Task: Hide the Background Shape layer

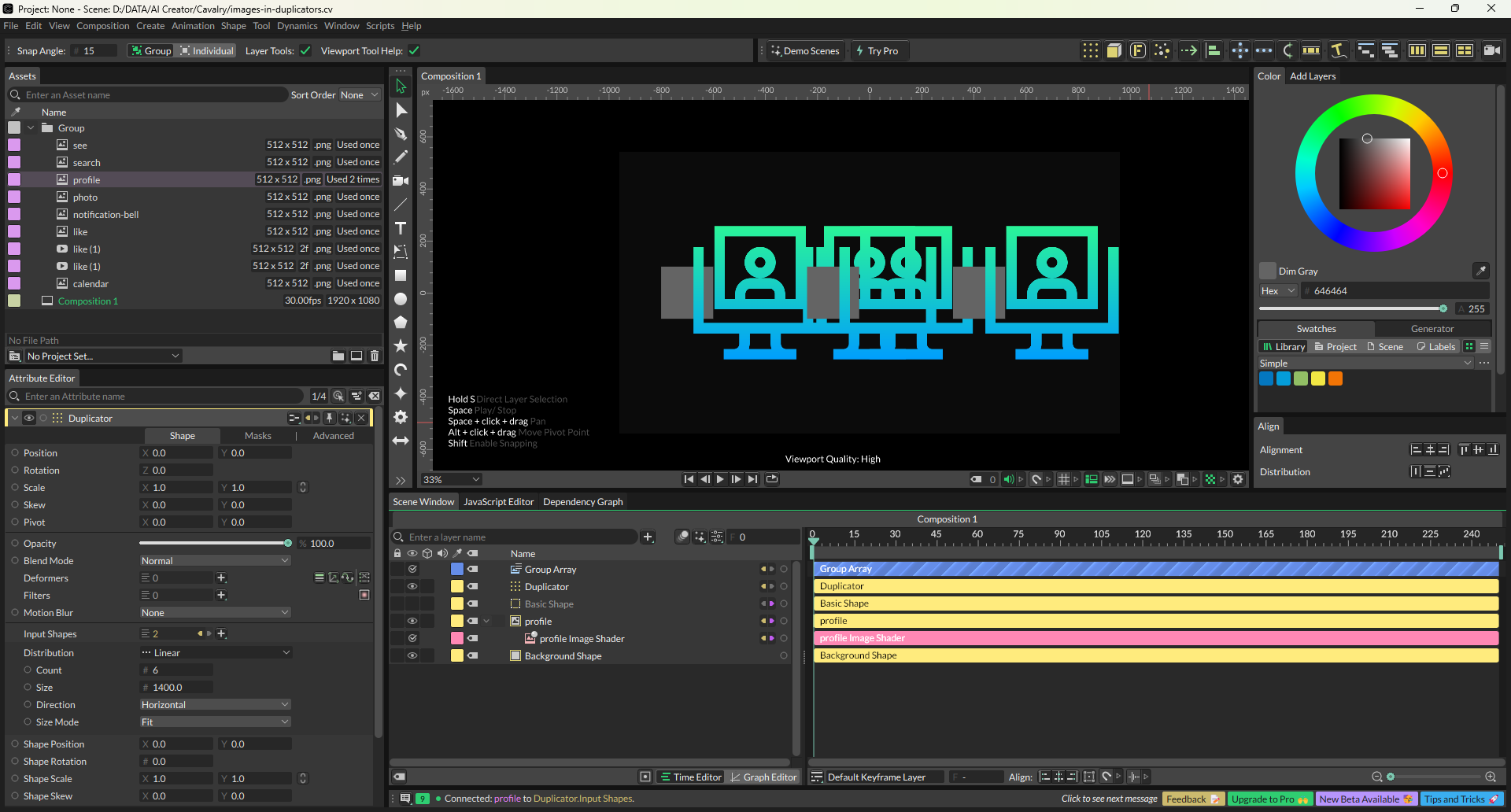Action: tap(412, 655)
